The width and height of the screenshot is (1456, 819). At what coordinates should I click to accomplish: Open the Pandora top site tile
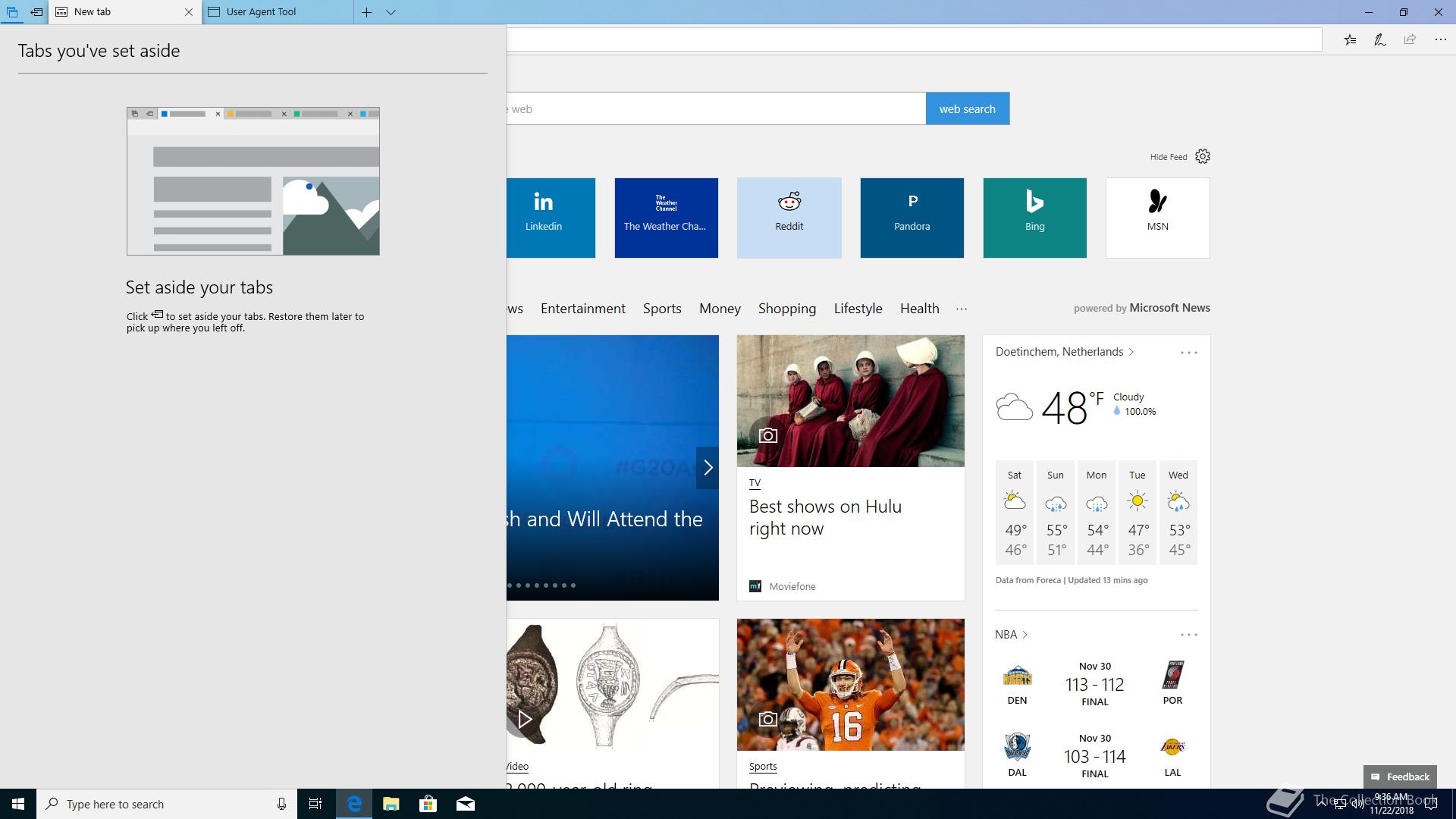pos(912,218)
